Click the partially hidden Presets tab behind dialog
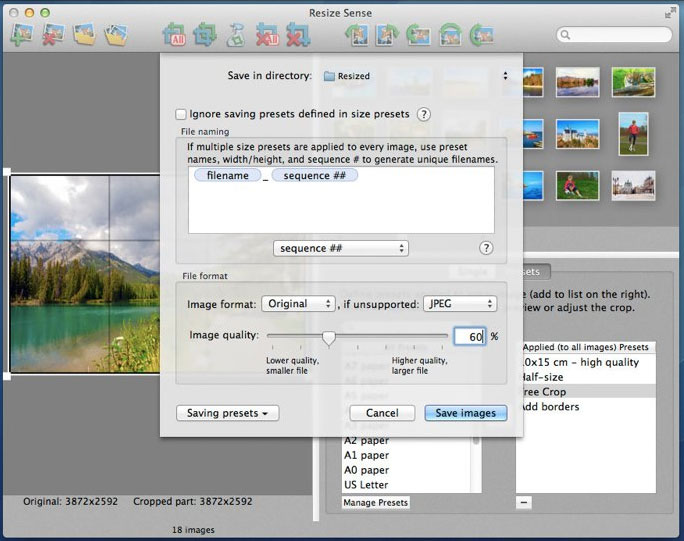684x541 pixels. [x=536, y=272]
